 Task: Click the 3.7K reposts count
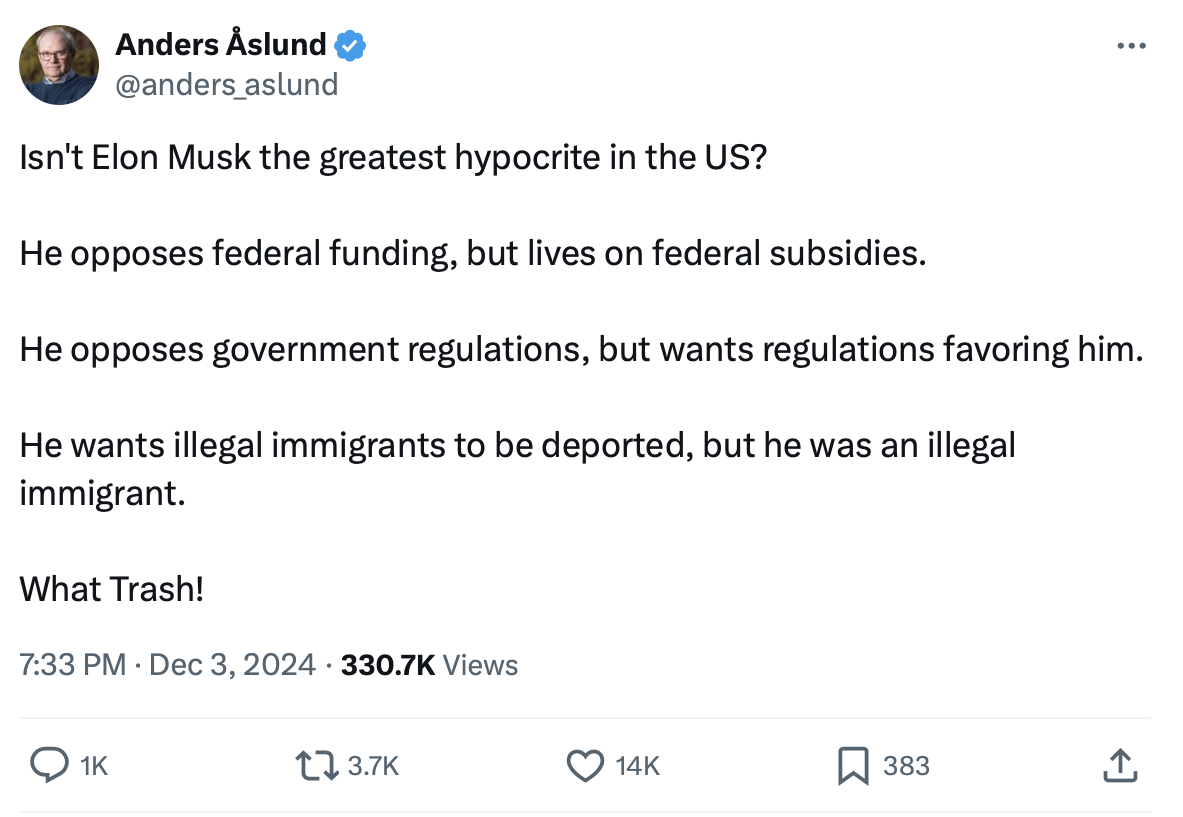[x=372, y=766]
